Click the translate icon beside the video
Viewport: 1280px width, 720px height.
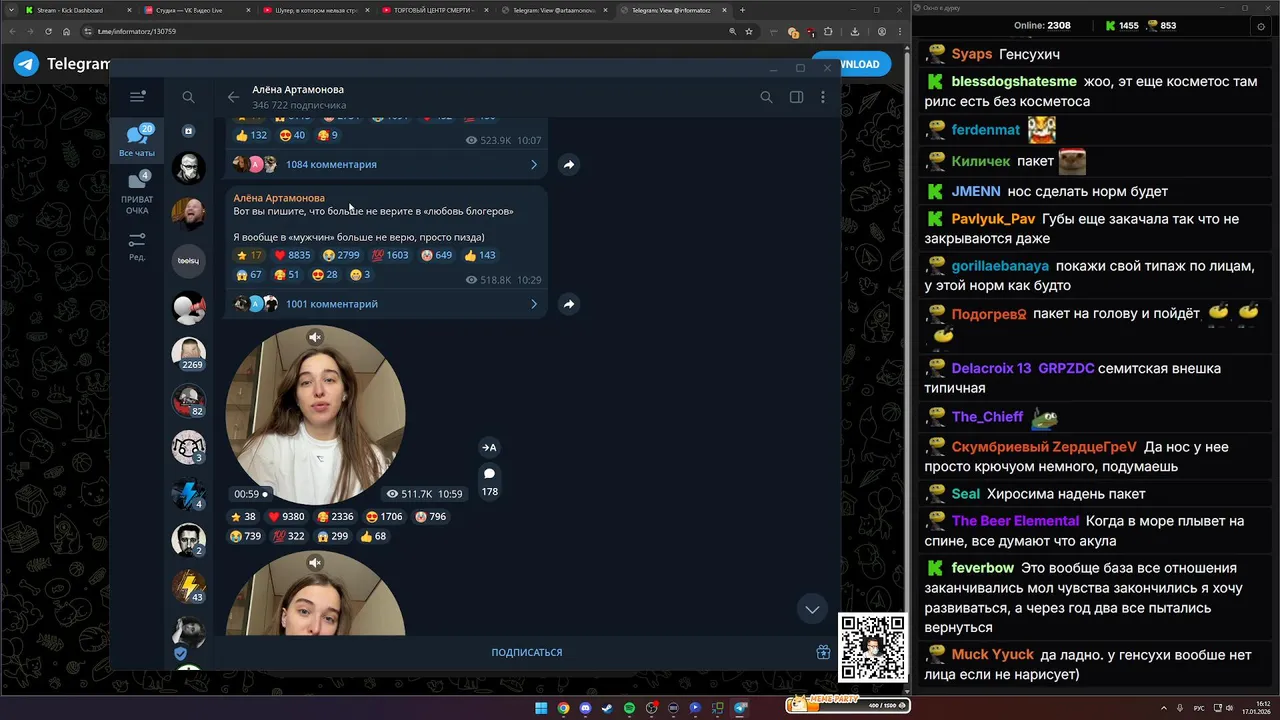(489, 447)
